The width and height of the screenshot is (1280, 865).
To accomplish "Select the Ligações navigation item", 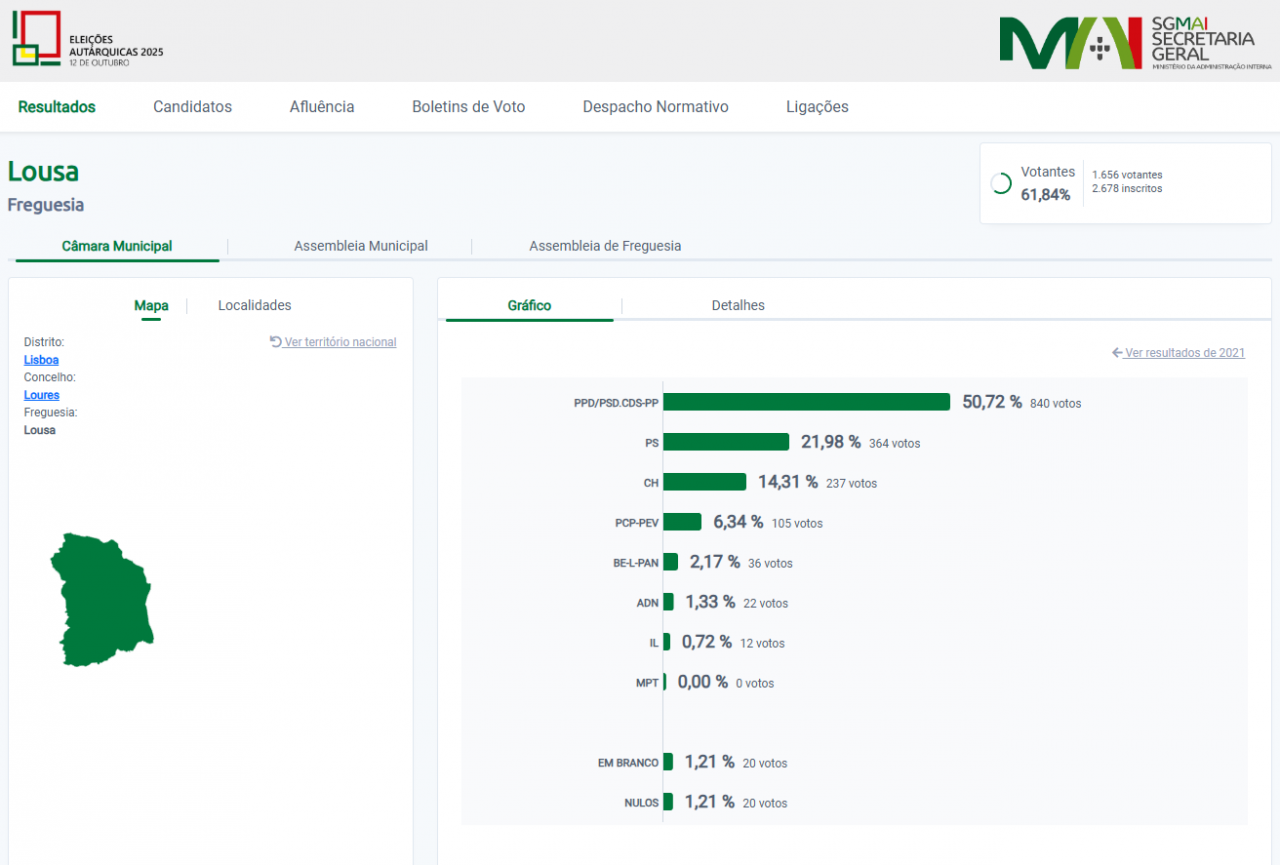I will click(817, 107).
